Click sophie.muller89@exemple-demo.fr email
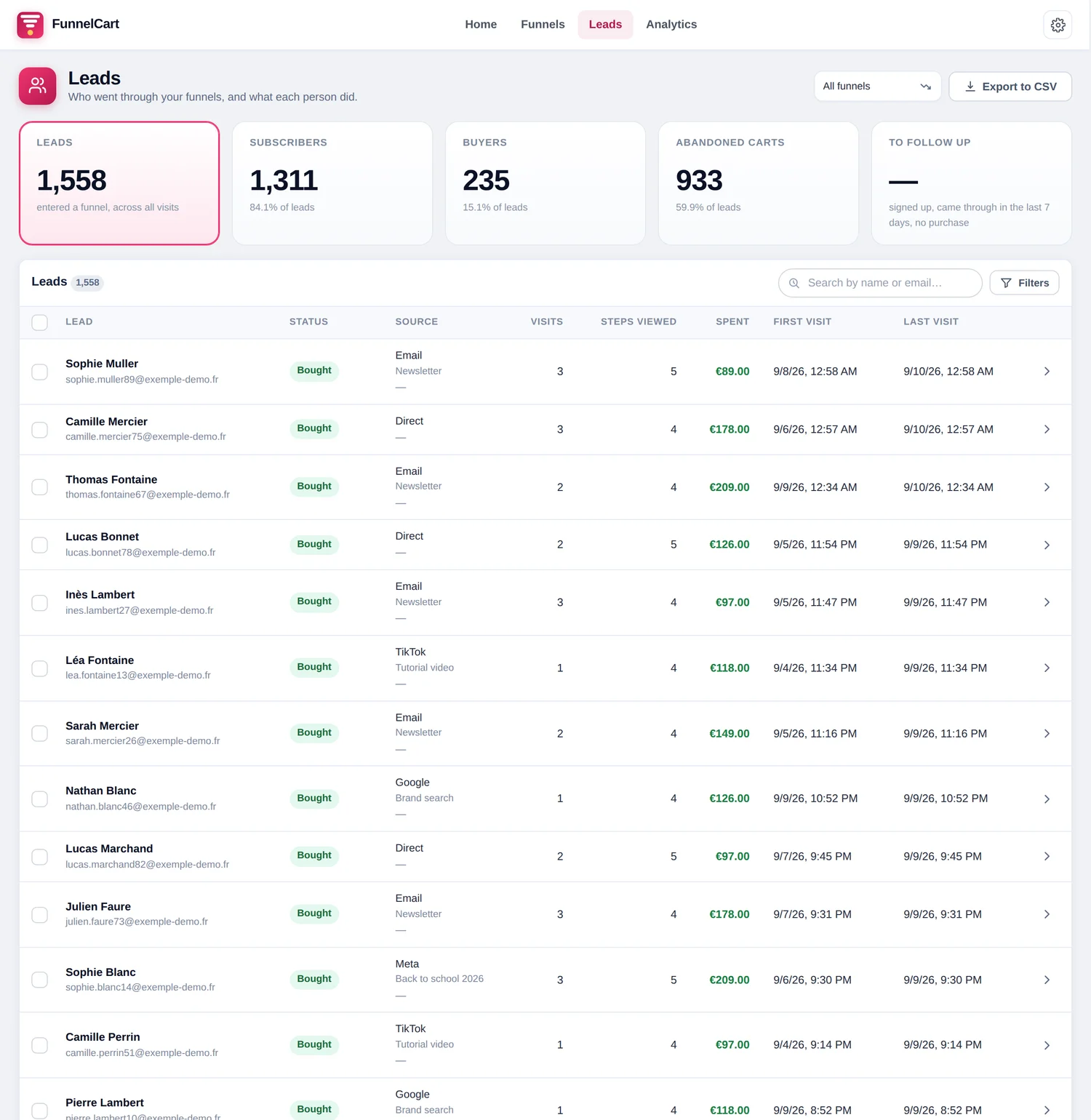 click(x=142, y=380)
